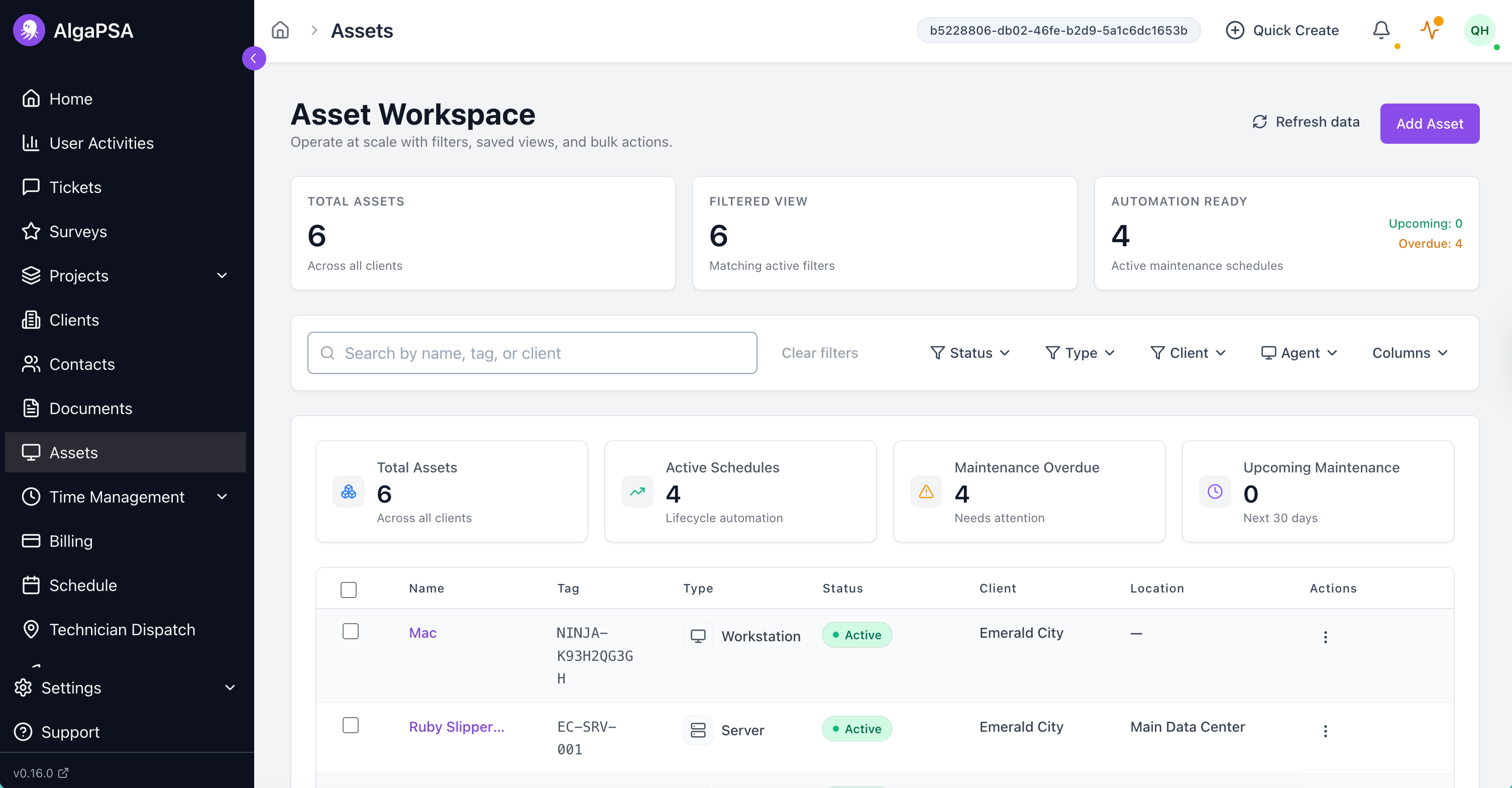Go to Tickets in the sidebar

tap(75, 187)
